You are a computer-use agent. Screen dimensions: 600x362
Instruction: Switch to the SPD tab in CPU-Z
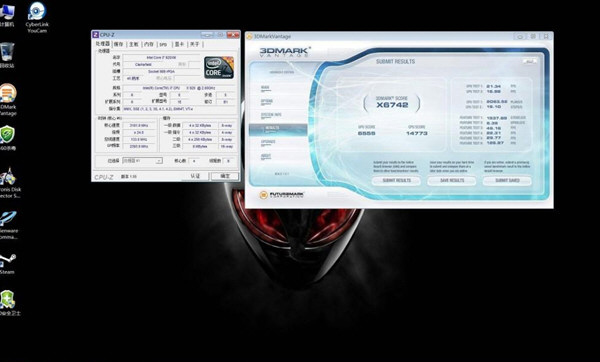(x=163, y=44)
